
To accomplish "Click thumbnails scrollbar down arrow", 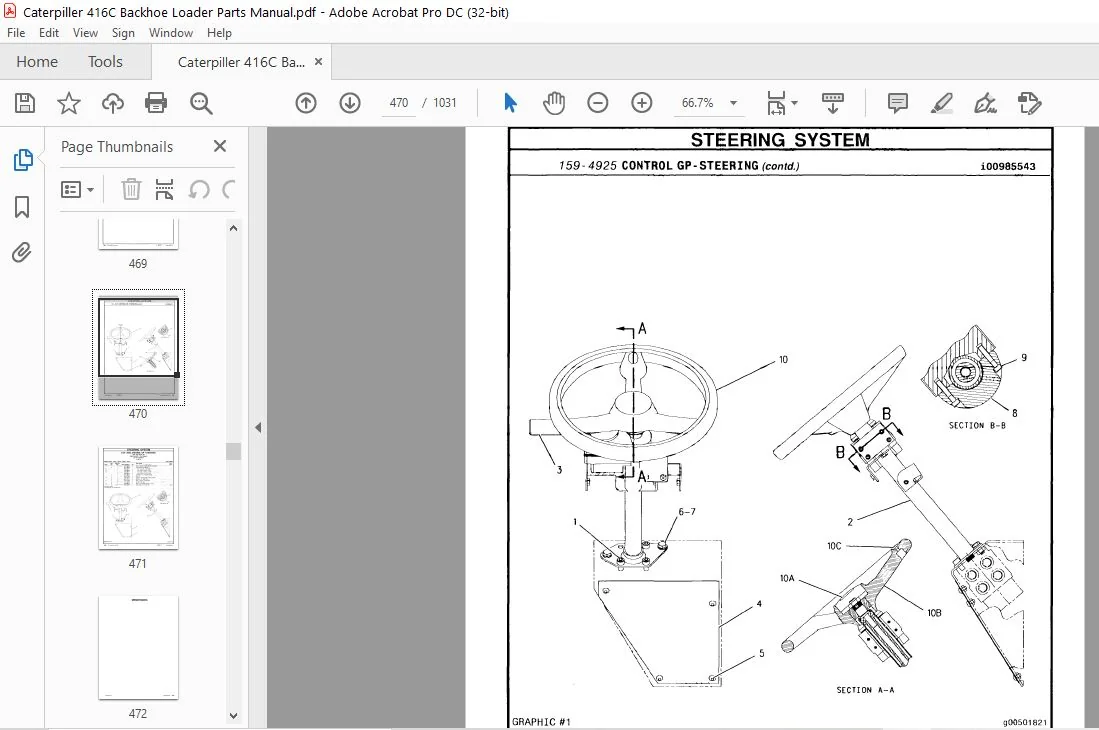I will 233,715.
